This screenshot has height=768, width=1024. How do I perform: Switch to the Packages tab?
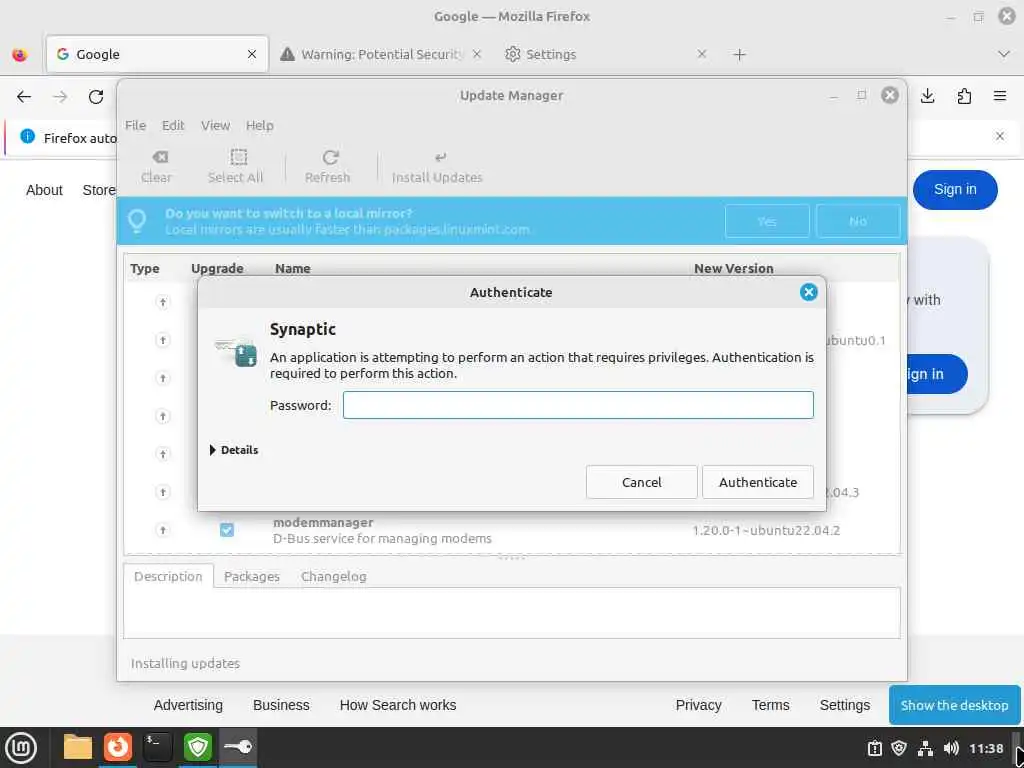[x=252, y=577]
